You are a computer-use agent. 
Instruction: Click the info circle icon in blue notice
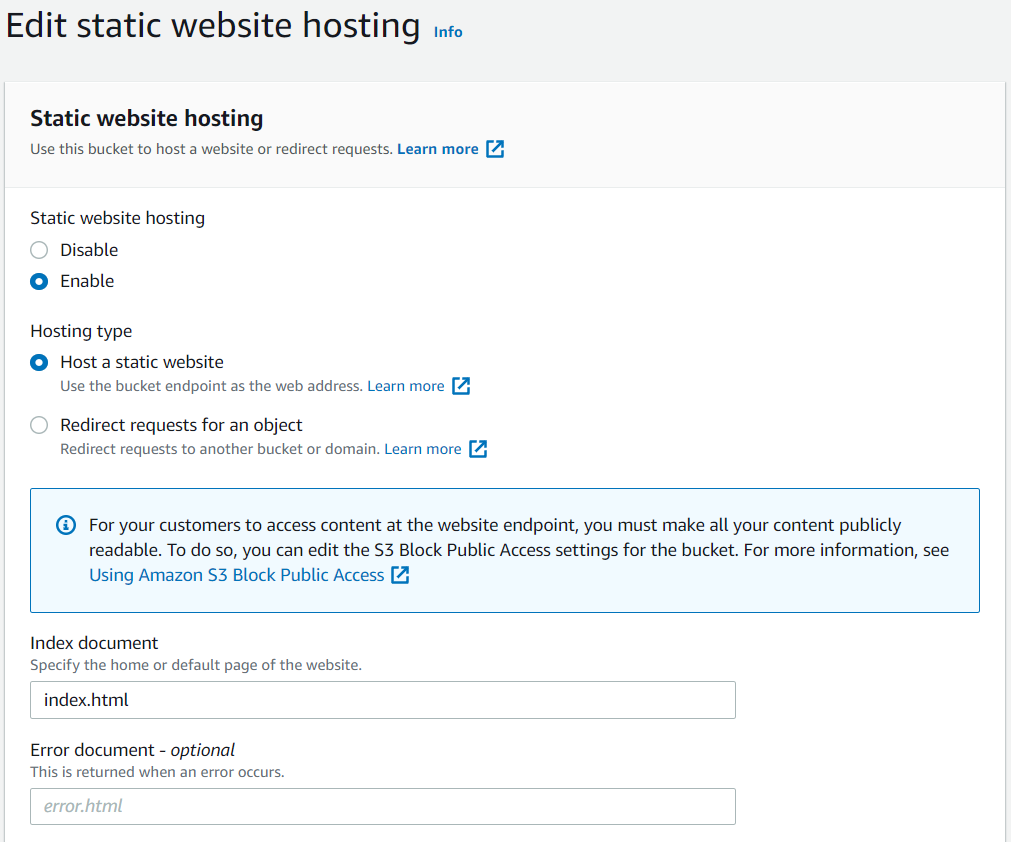tap(66, 525)
